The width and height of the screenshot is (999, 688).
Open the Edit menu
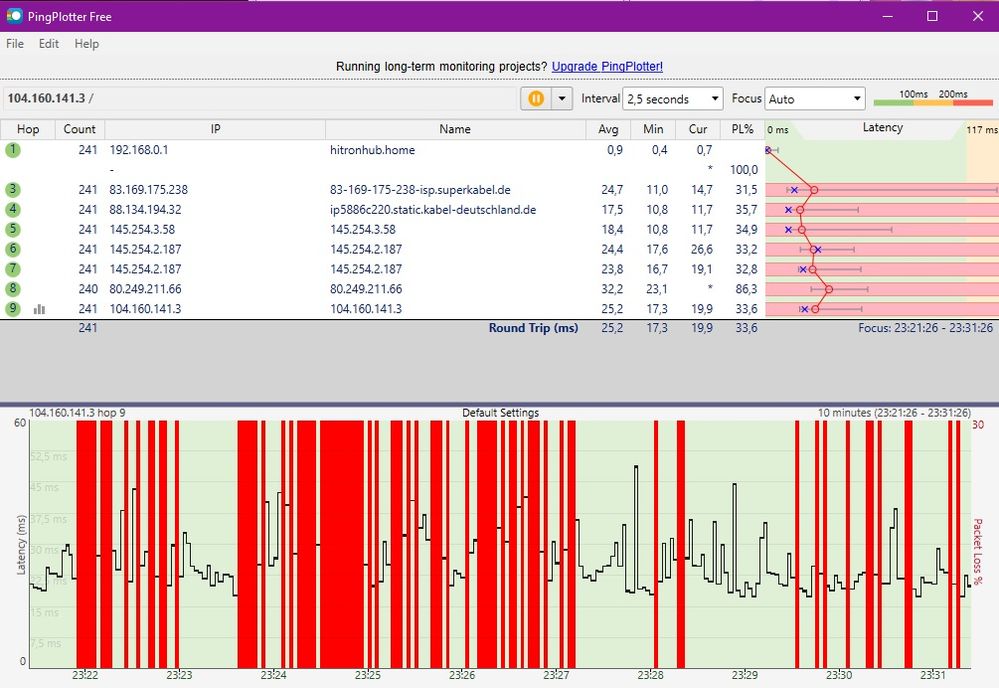coord(49,44)
